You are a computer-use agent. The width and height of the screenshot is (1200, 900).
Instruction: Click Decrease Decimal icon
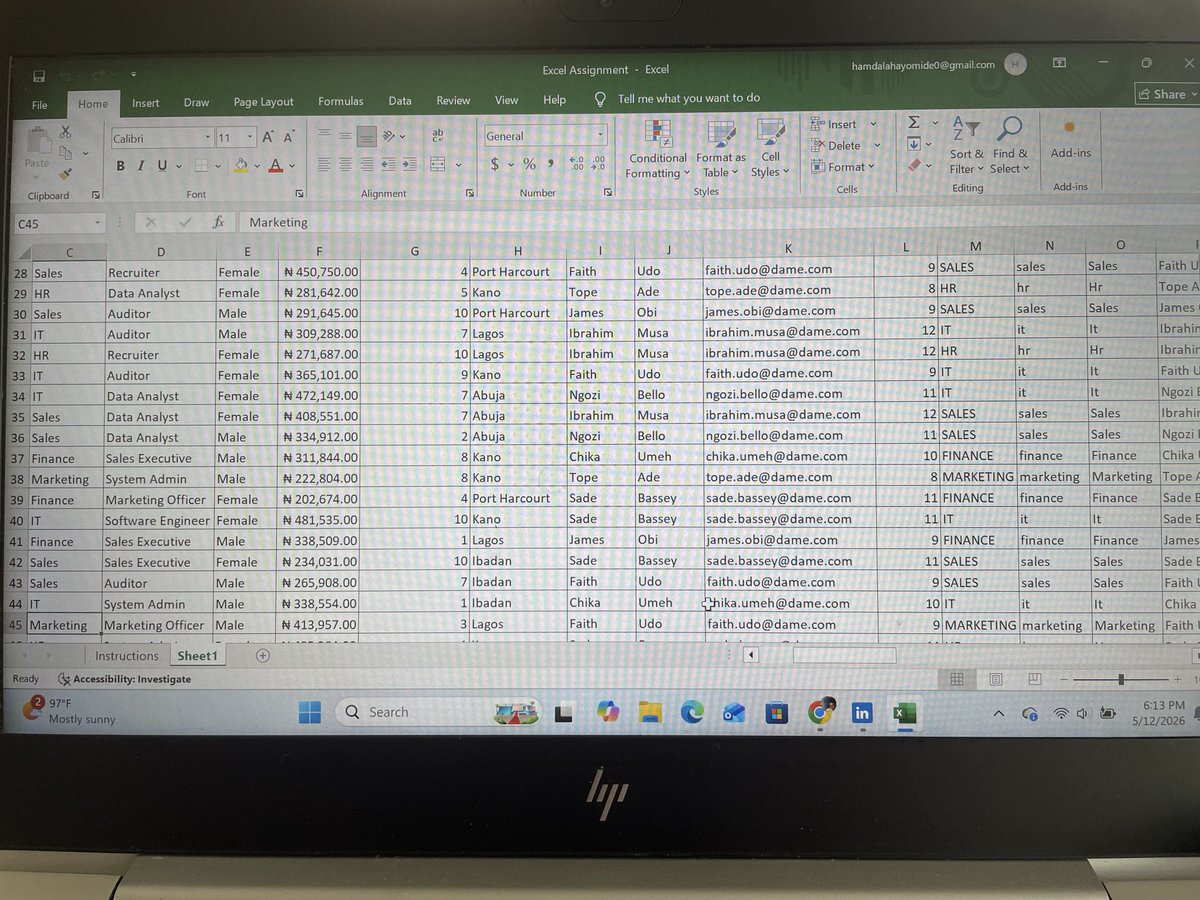[598, 164]
